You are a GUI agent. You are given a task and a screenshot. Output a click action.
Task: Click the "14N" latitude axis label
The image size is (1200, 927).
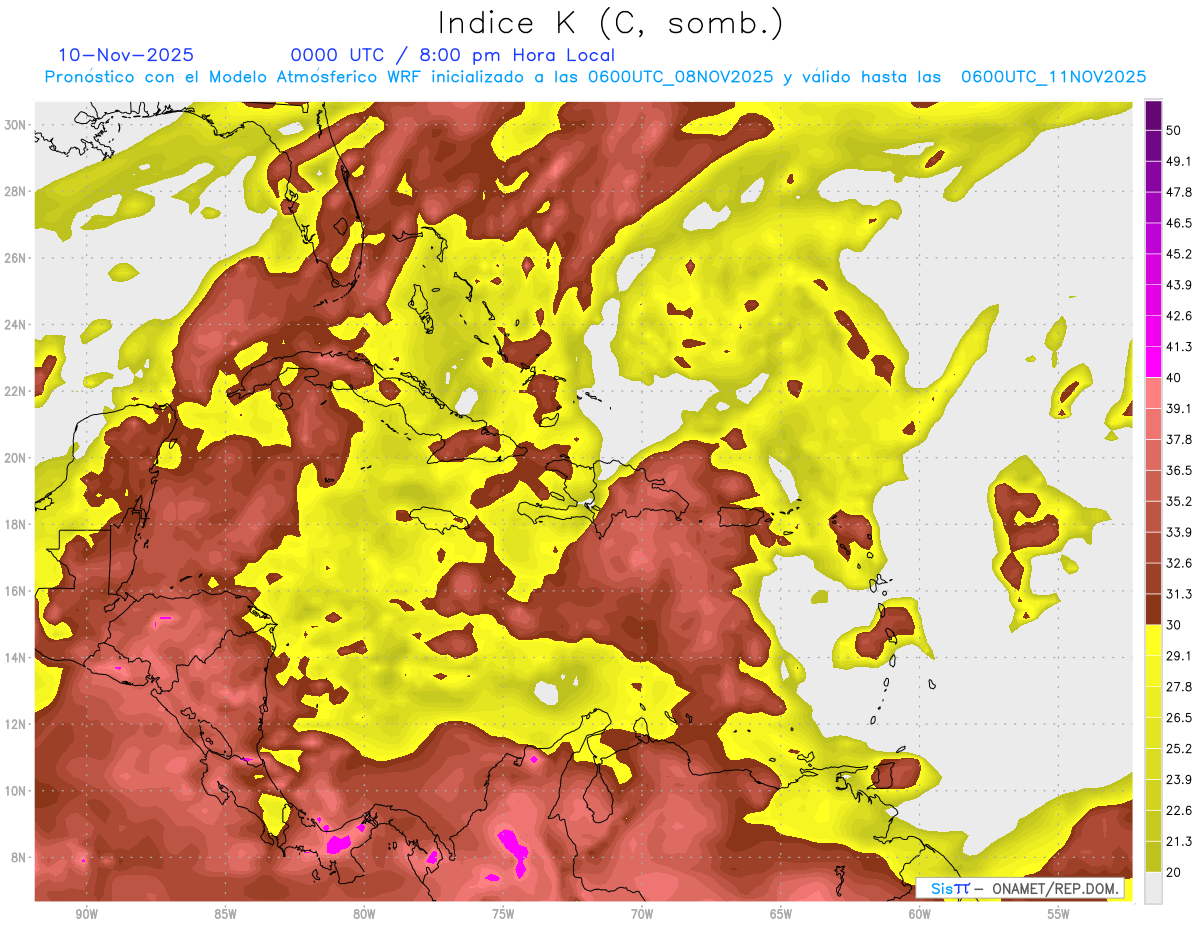(15, 658)
